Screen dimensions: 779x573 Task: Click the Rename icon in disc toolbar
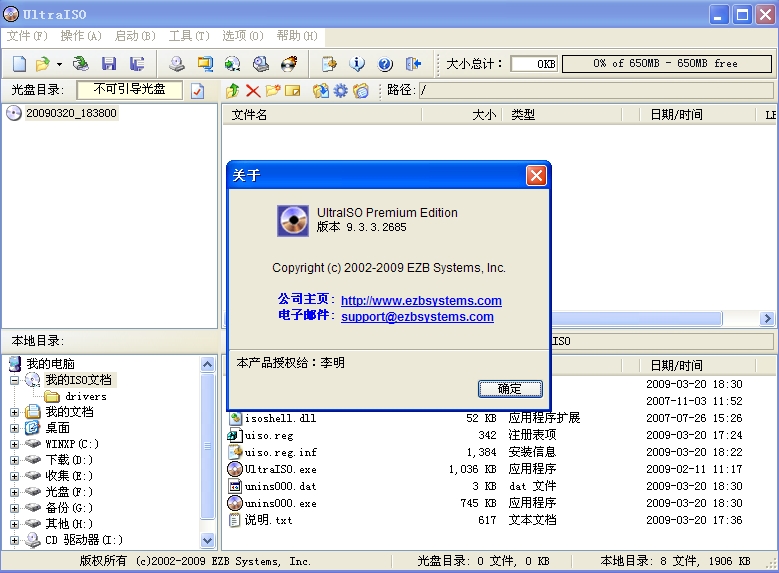[x=293, y=90]
